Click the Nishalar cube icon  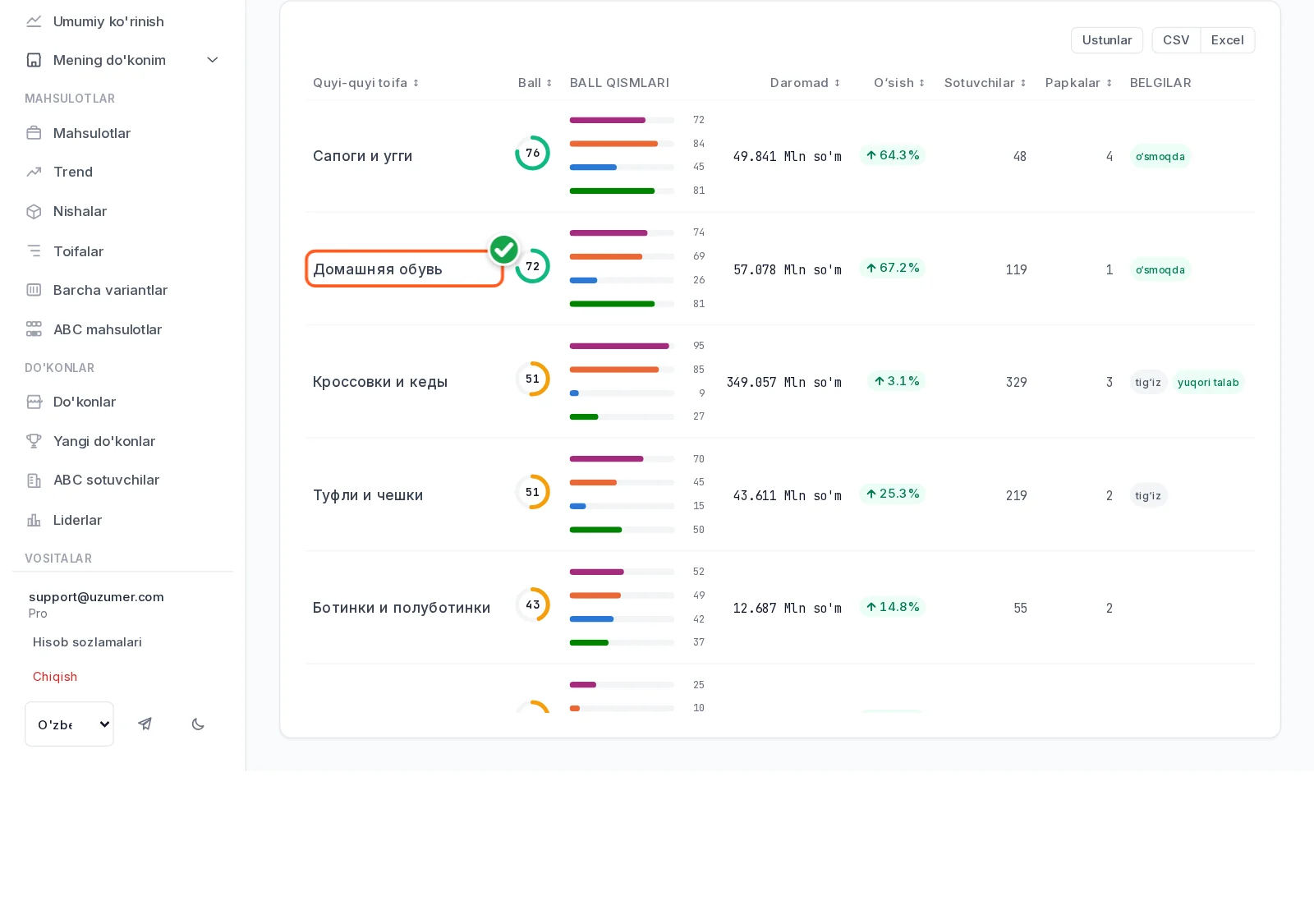[34, 211]
